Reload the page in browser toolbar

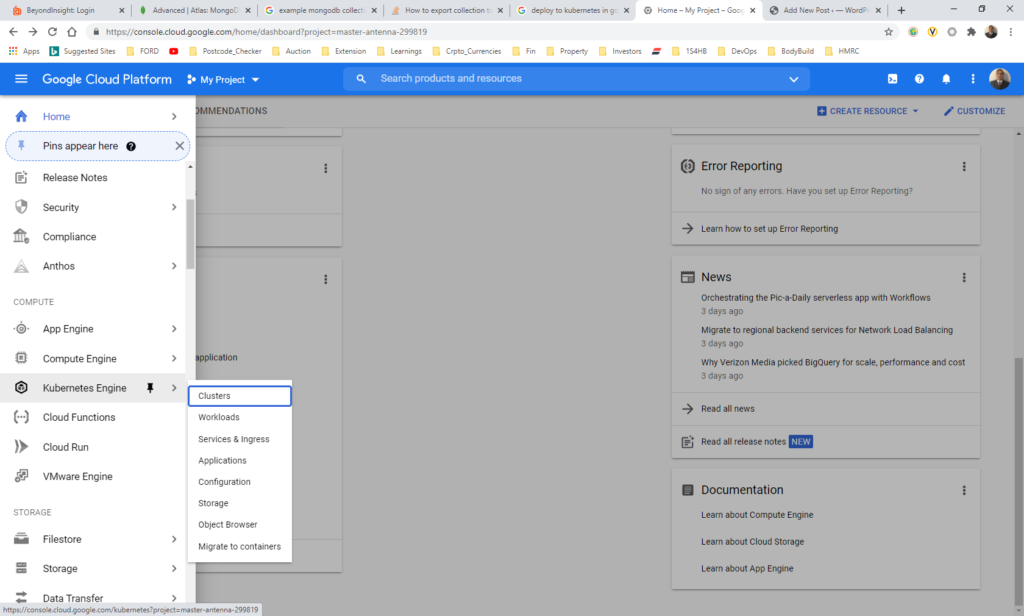pyautogui.click(x=52, y=31)
